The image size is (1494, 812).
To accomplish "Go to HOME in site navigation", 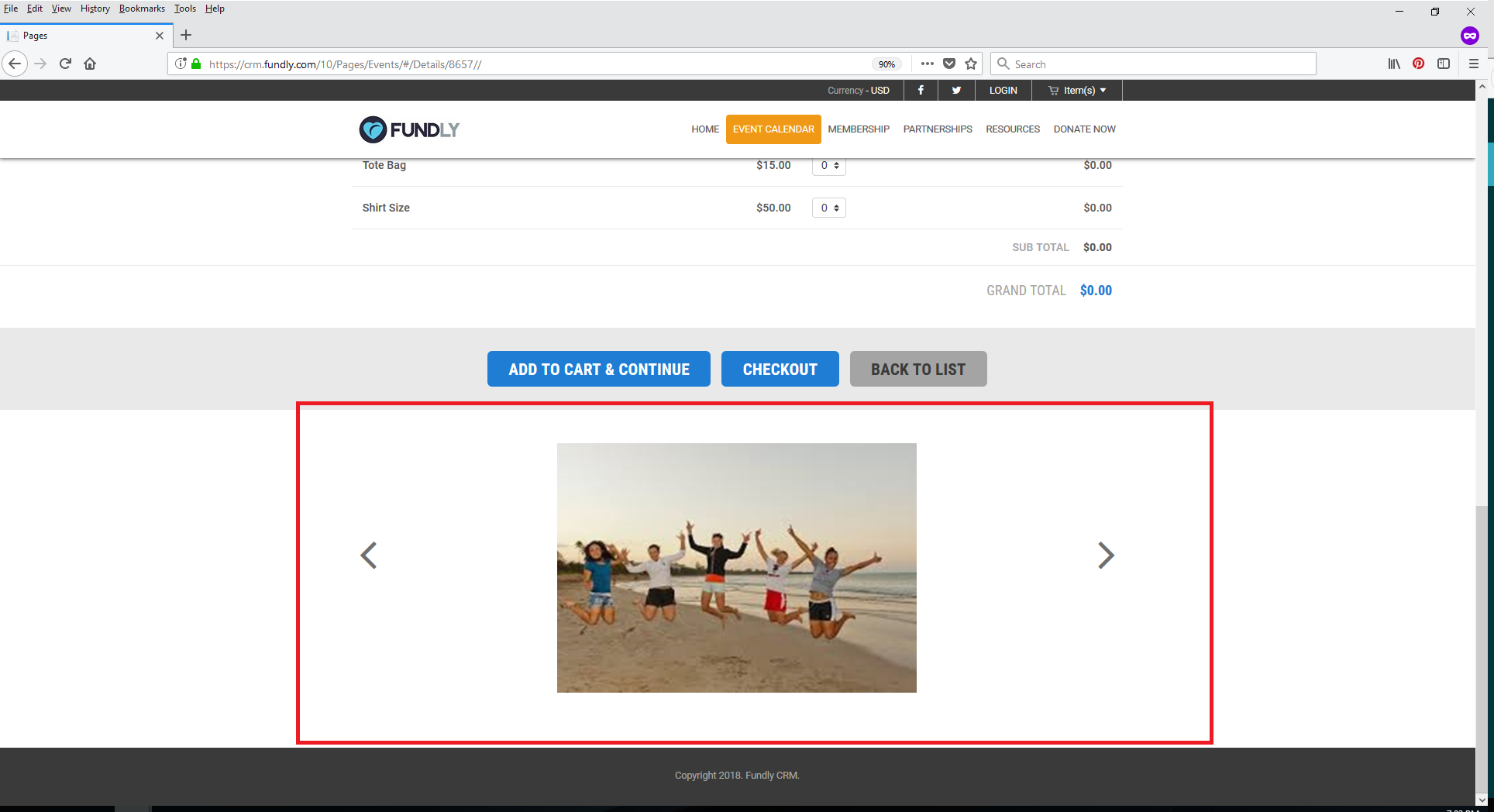I will (x=705, y=129).
